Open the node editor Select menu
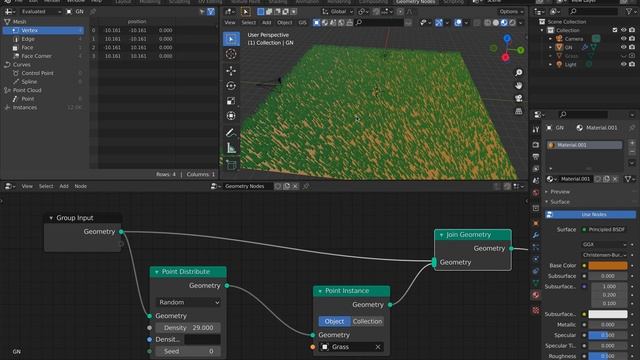 click(x=46, y=186)
